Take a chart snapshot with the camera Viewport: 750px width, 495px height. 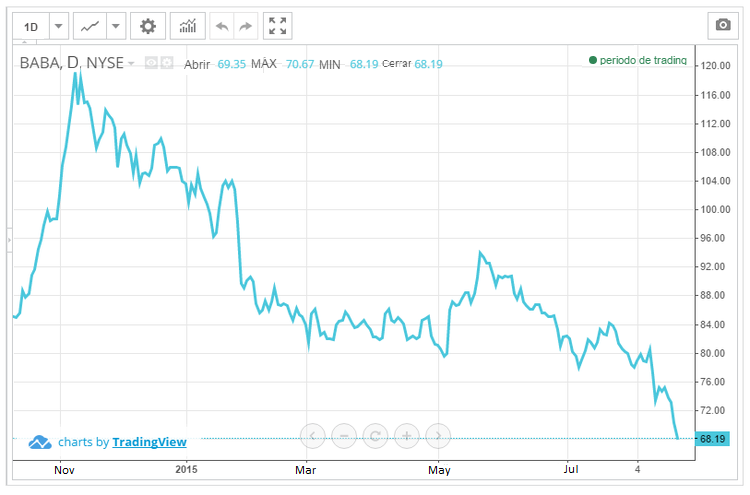tap(721, 26)
